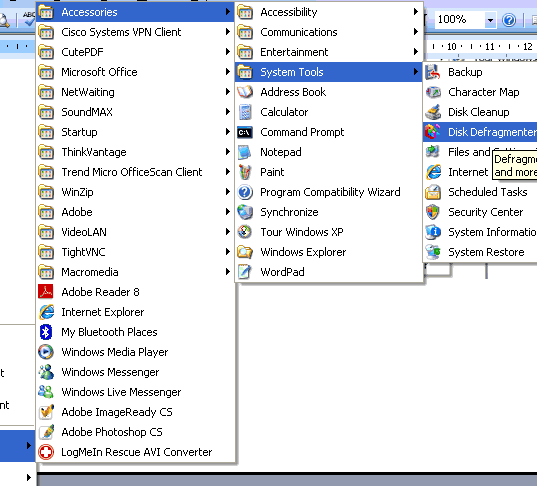Select the System Tools menu entry
Viewport: 537px width, 486px height.
pyautogui.click(x=328, y=72)
